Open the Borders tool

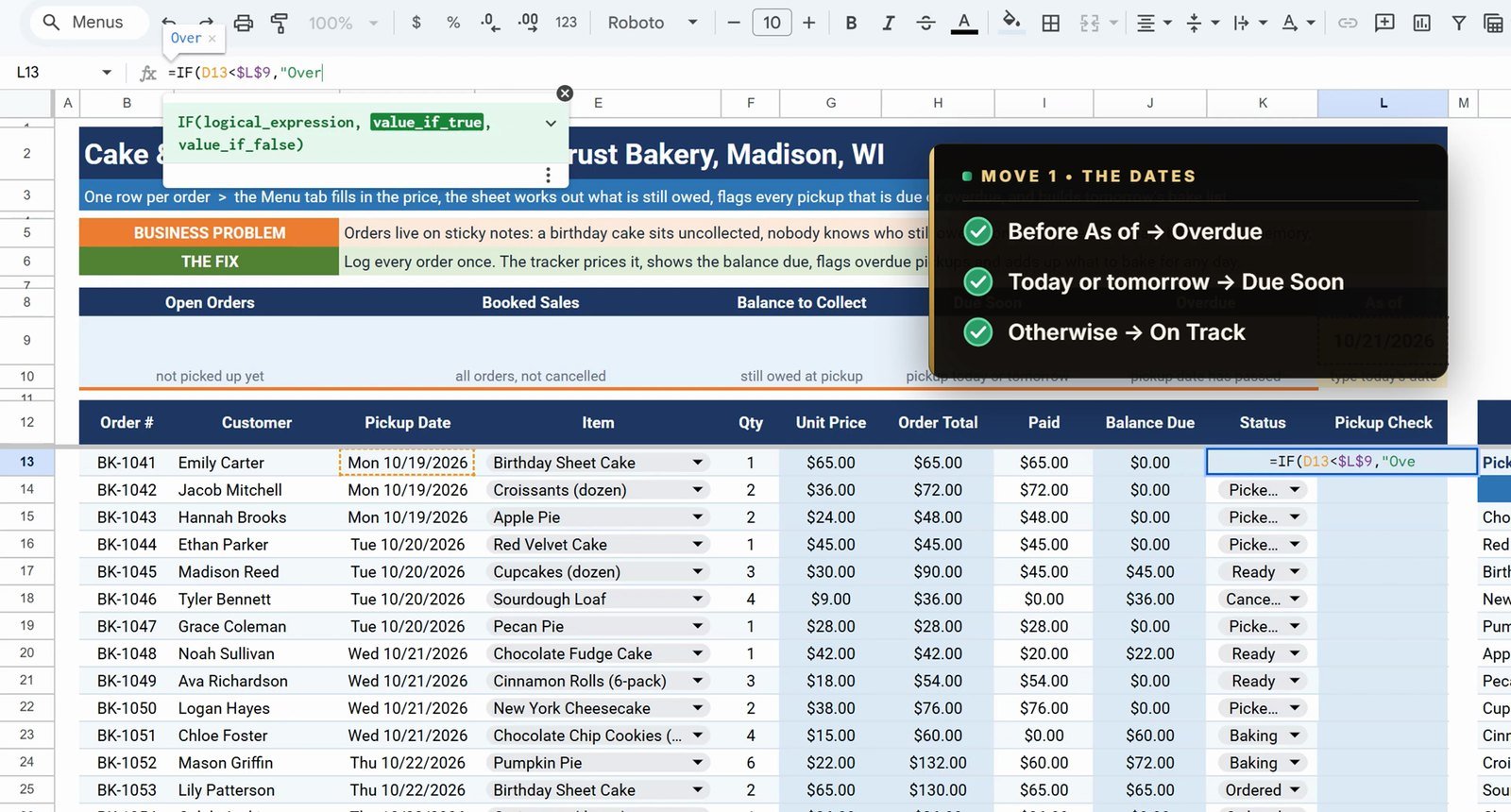click(x=1050, y=23)
